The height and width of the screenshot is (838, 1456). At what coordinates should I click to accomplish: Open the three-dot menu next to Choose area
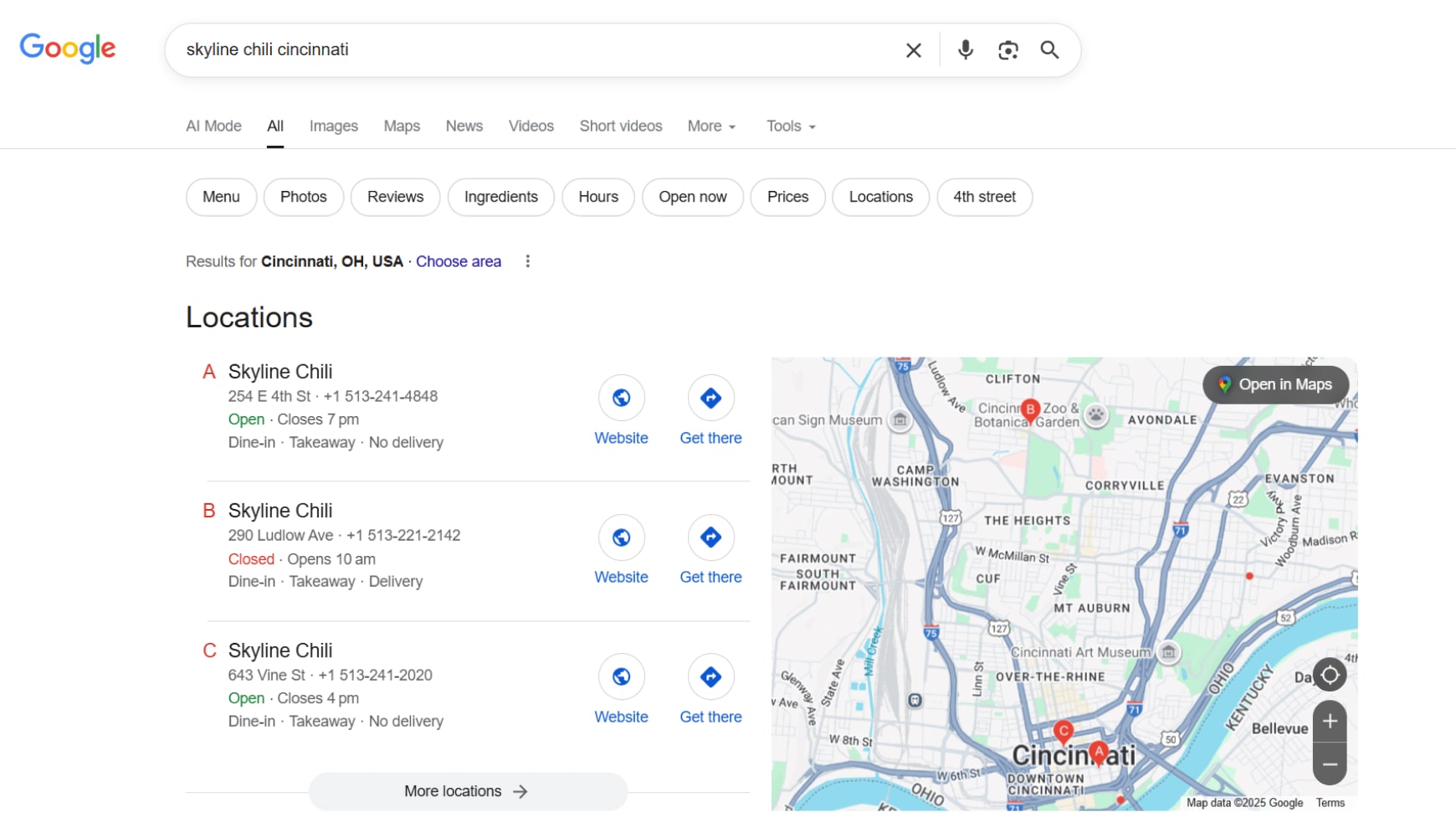coord(528,261)
